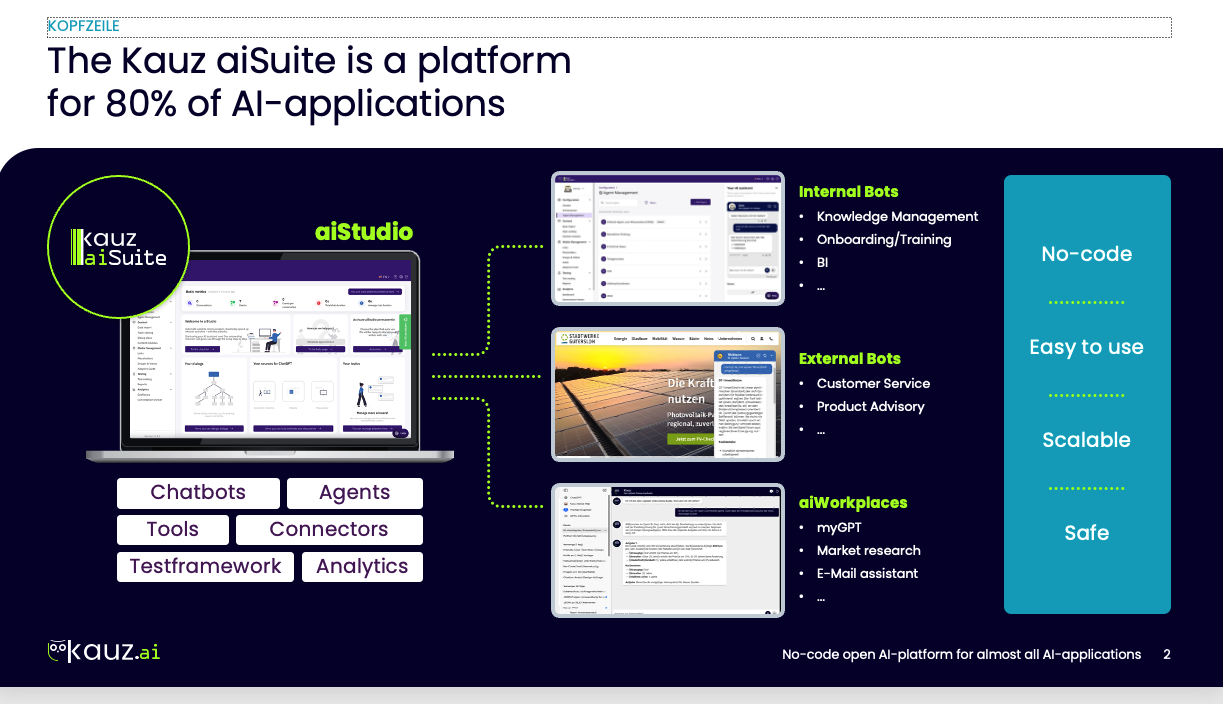Select the aiStudio laptop screenshot

270,356
